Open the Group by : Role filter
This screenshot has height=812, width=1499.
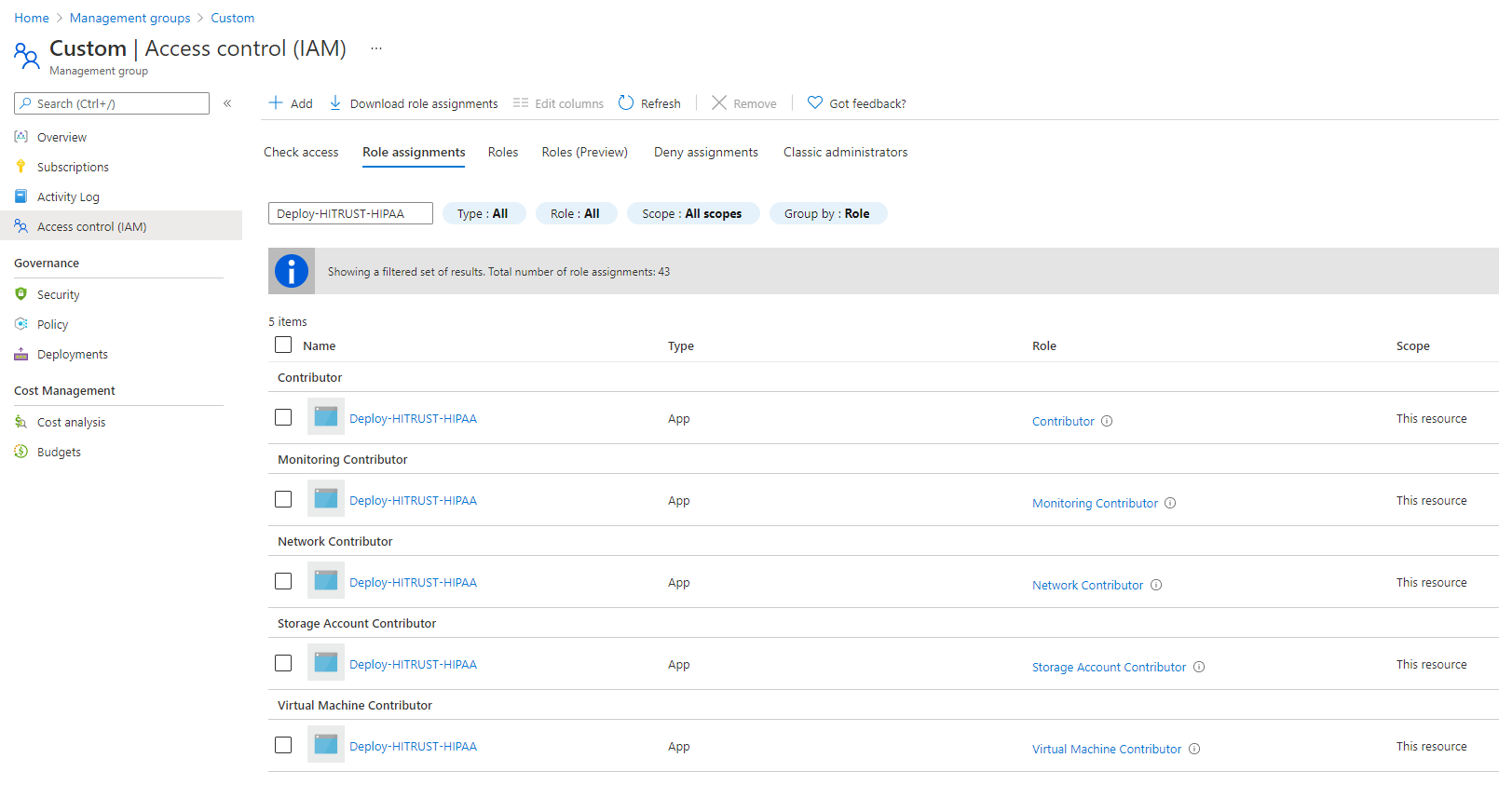point(828,213)
